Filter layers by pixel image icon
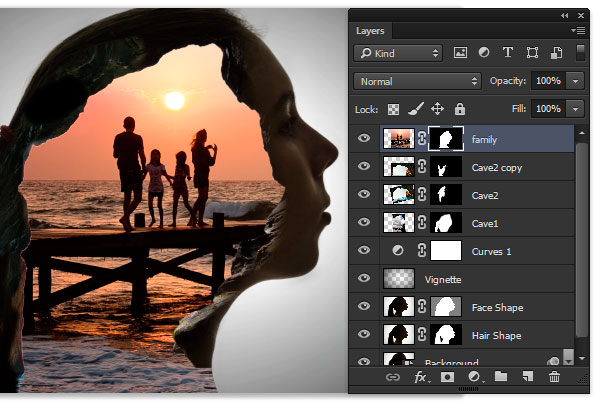Viewport: 600px width, 408px height. click(460, 52)
